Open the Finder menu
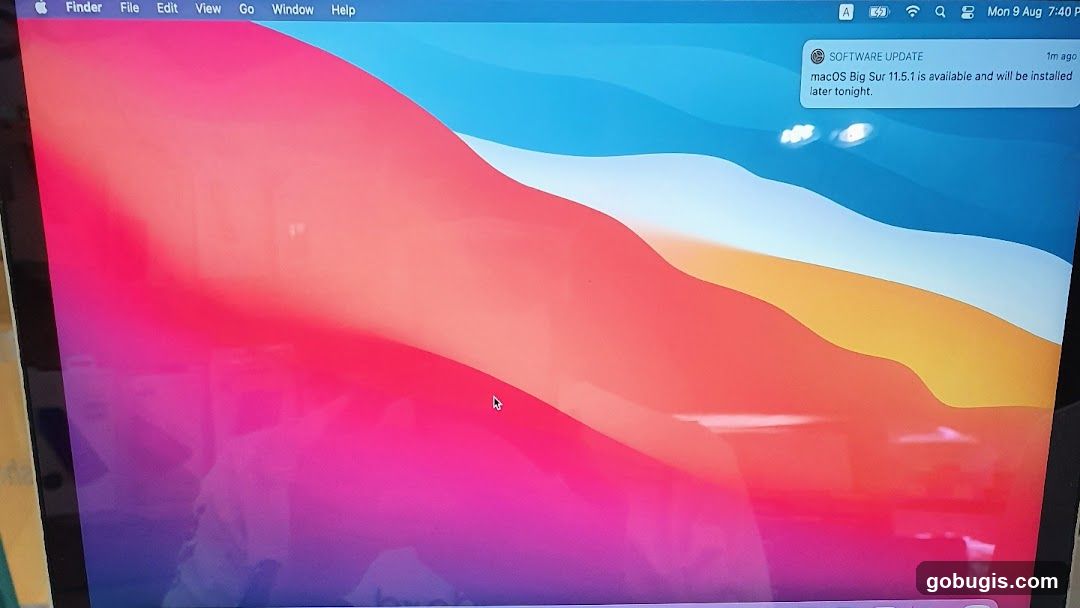Image resolution: width=1080 pixels, height=608 pixels. [x=83, y=8]
